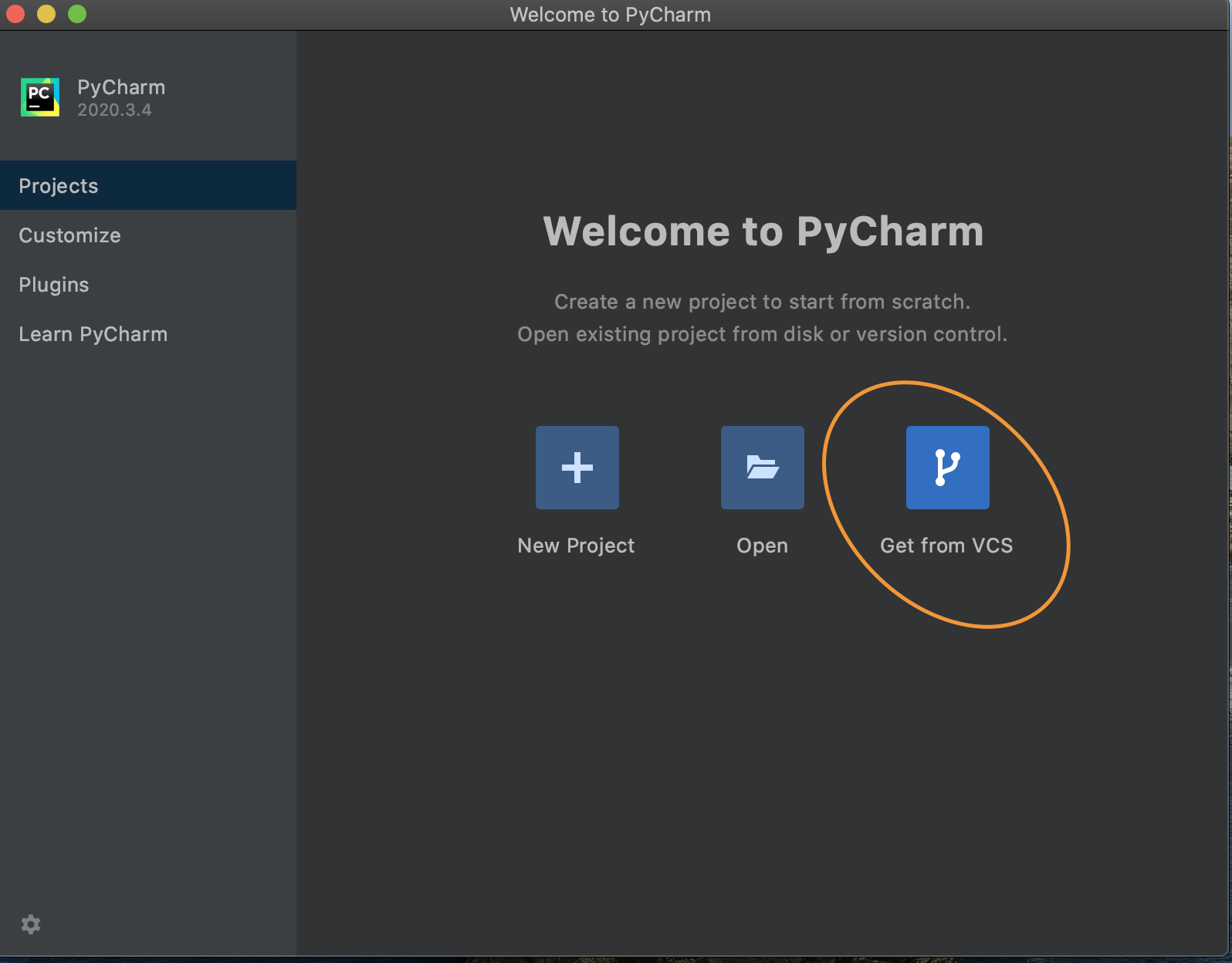Minimize the window with the yellow button

coord(46,14)
